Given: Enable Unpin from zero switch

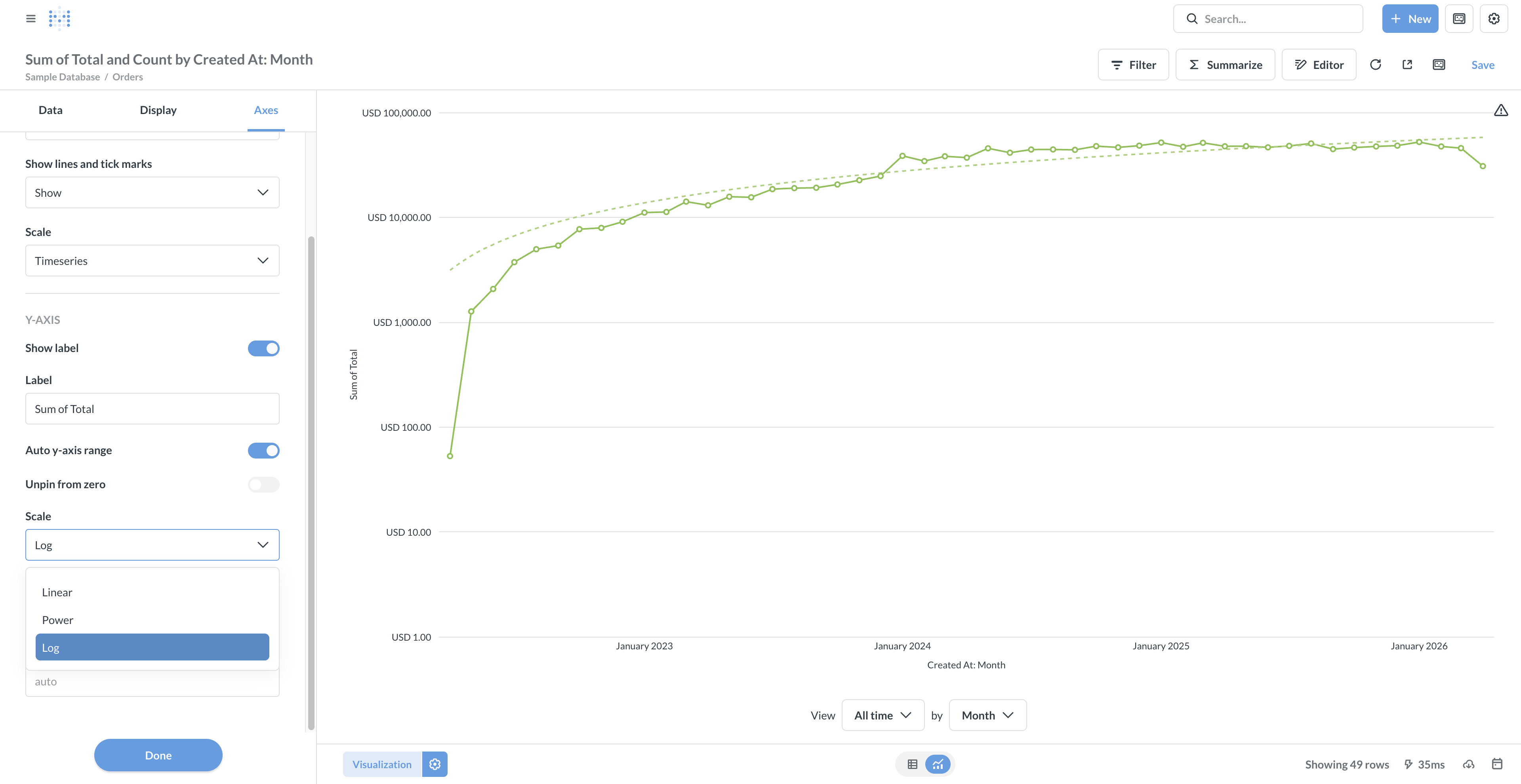Looking at the screenshot, I should point(263,485).
